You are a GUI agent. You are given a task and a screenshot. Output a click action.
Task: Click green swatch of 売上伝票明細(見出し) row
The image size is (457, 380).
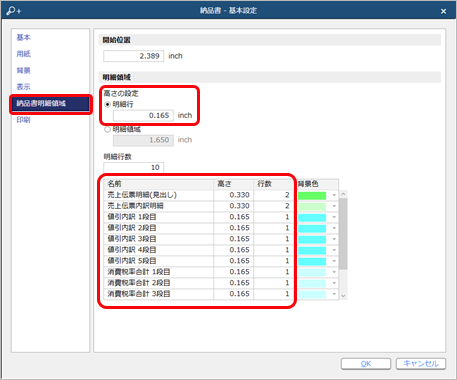[x=312, y=195]
